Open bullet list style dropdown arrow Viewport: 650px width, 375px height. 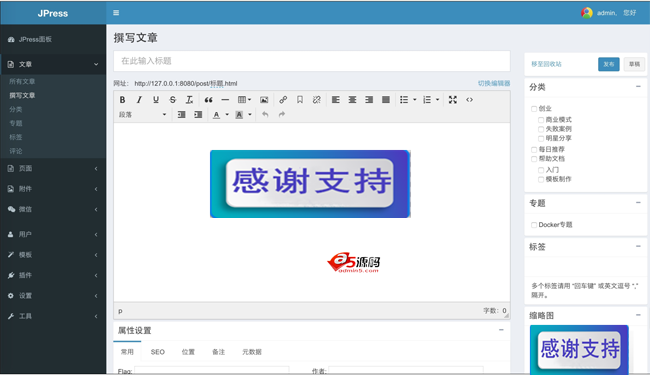click(x=415, y=100)
